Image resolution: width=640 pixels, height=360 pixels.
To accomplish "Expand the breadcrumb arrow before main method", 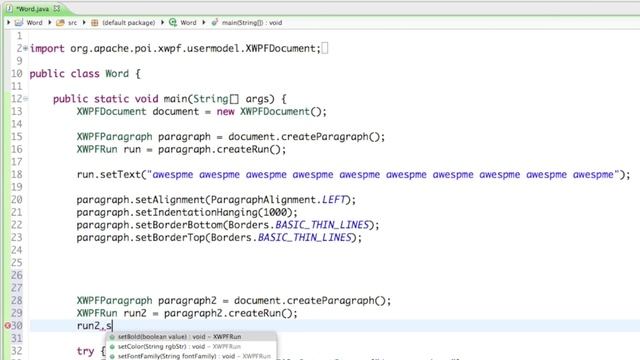I will point(204,22).
